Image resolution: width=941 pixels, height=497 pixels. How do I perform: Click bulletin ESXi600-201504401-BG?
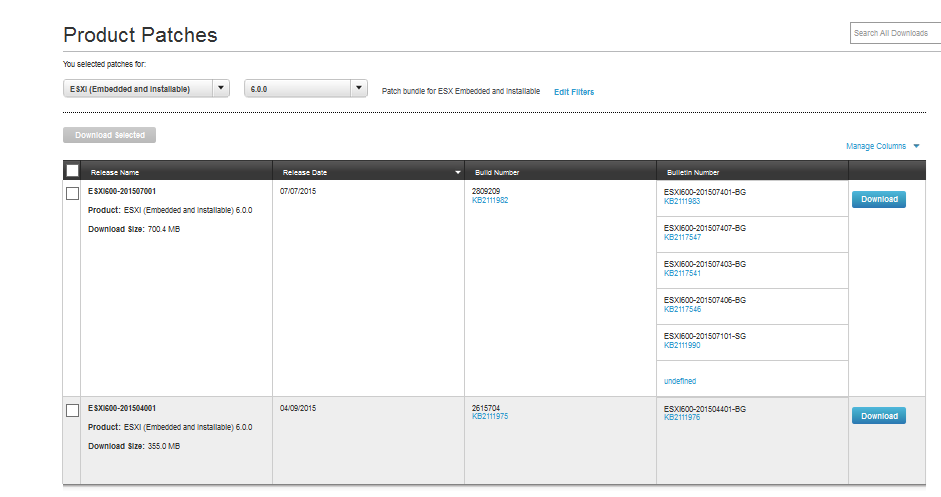(x=705, y=409)
